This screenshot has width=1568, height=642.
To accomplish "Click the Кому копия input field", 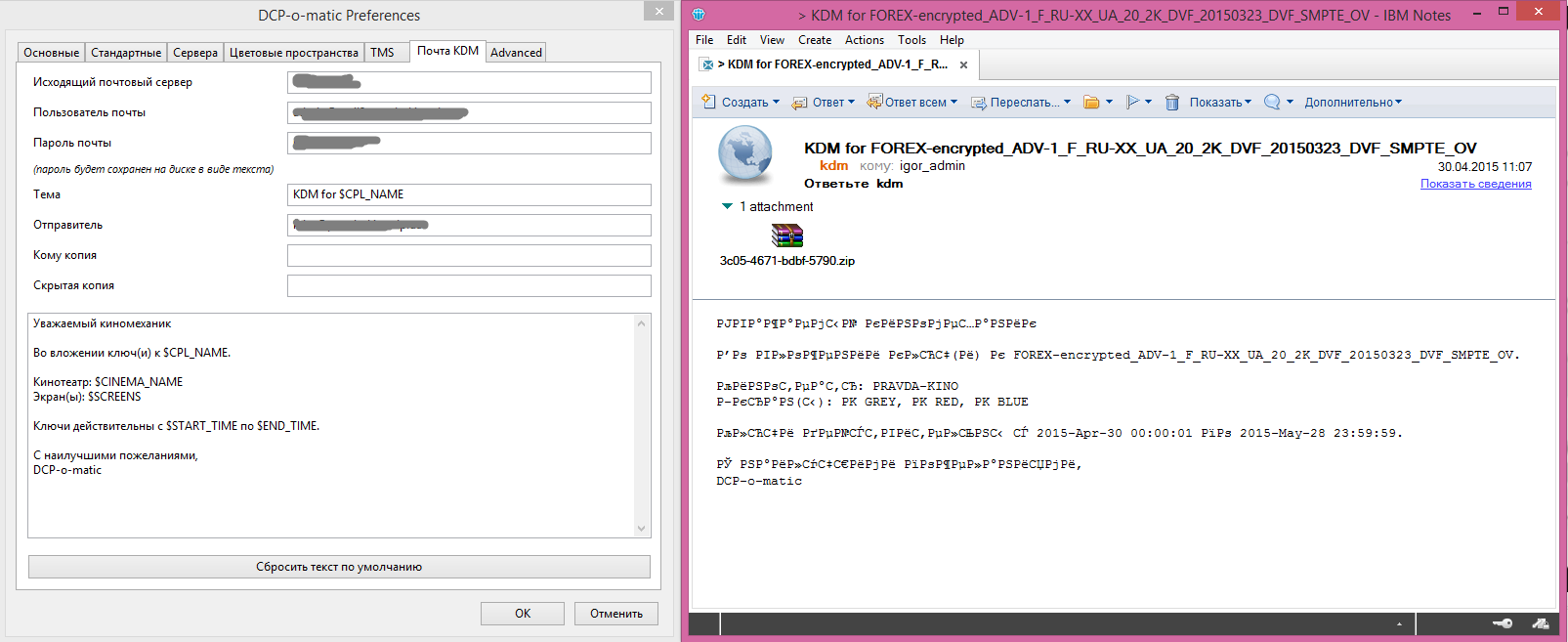I will click(x=469, y=256).
